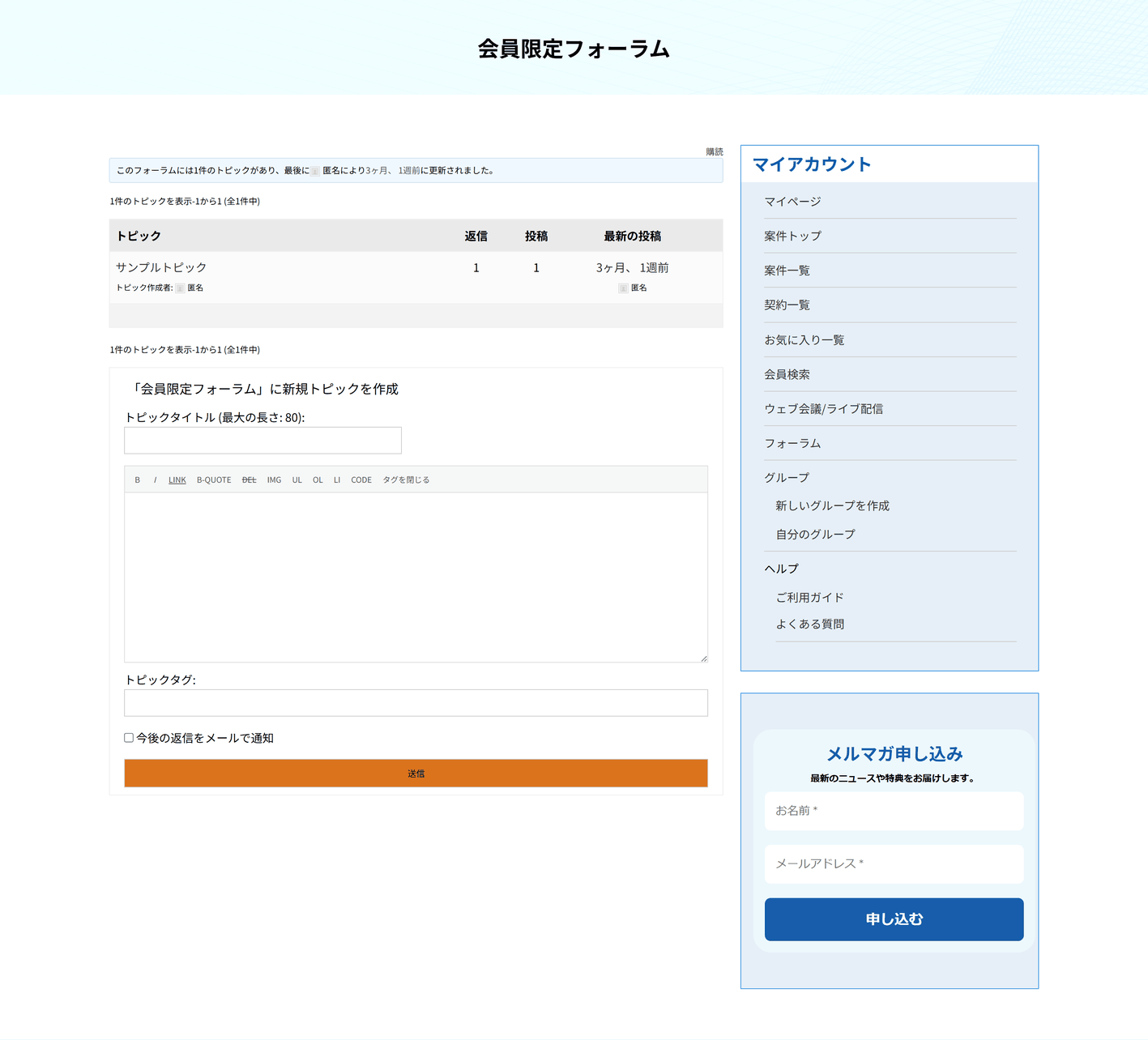
Task: Open 会員検索 in sidebar
Action: click(x=787, y=374)
